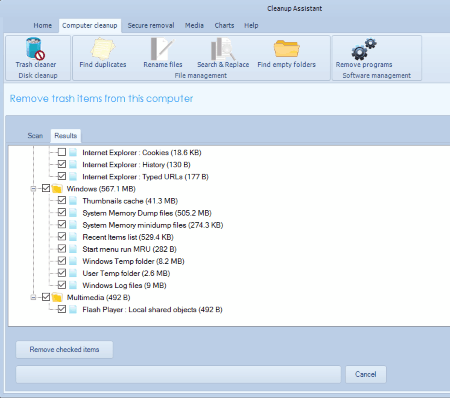This screenshot has width=450, height=398.
Task: Click file icon beside Windows Temp folder
Action: click(x=73, y=261)
